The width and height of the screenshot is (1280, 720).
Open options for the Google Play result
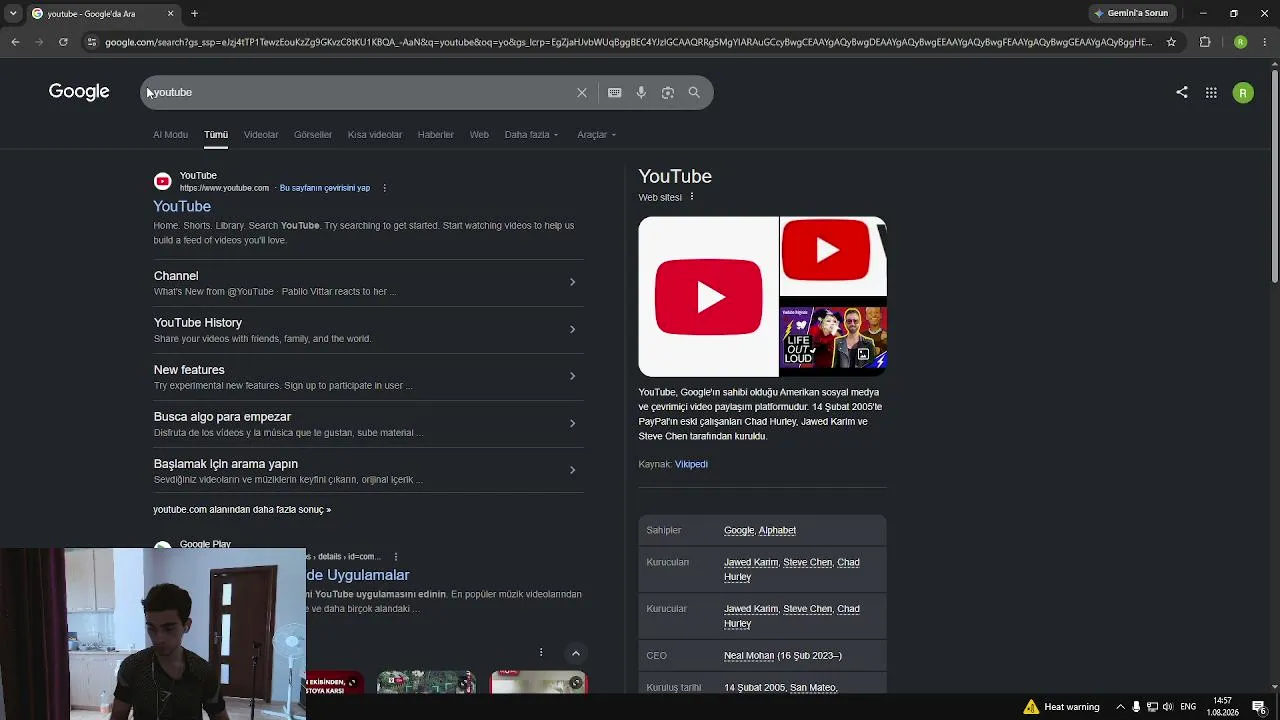pyautogui.click(x=396, y=556)
